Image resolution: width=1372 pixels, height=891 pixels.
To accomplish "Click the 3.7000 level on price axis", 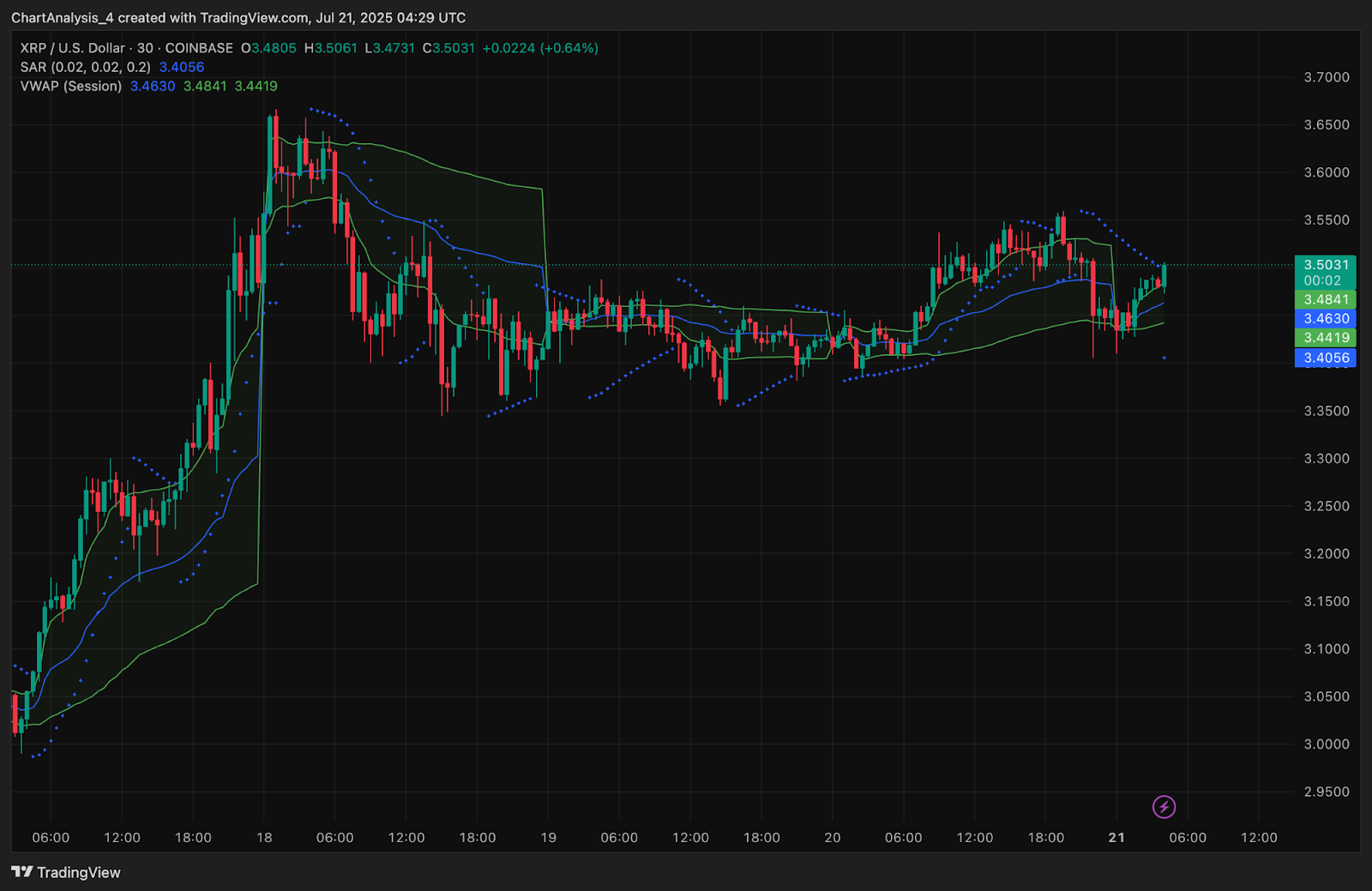I will coord(1326,77).
